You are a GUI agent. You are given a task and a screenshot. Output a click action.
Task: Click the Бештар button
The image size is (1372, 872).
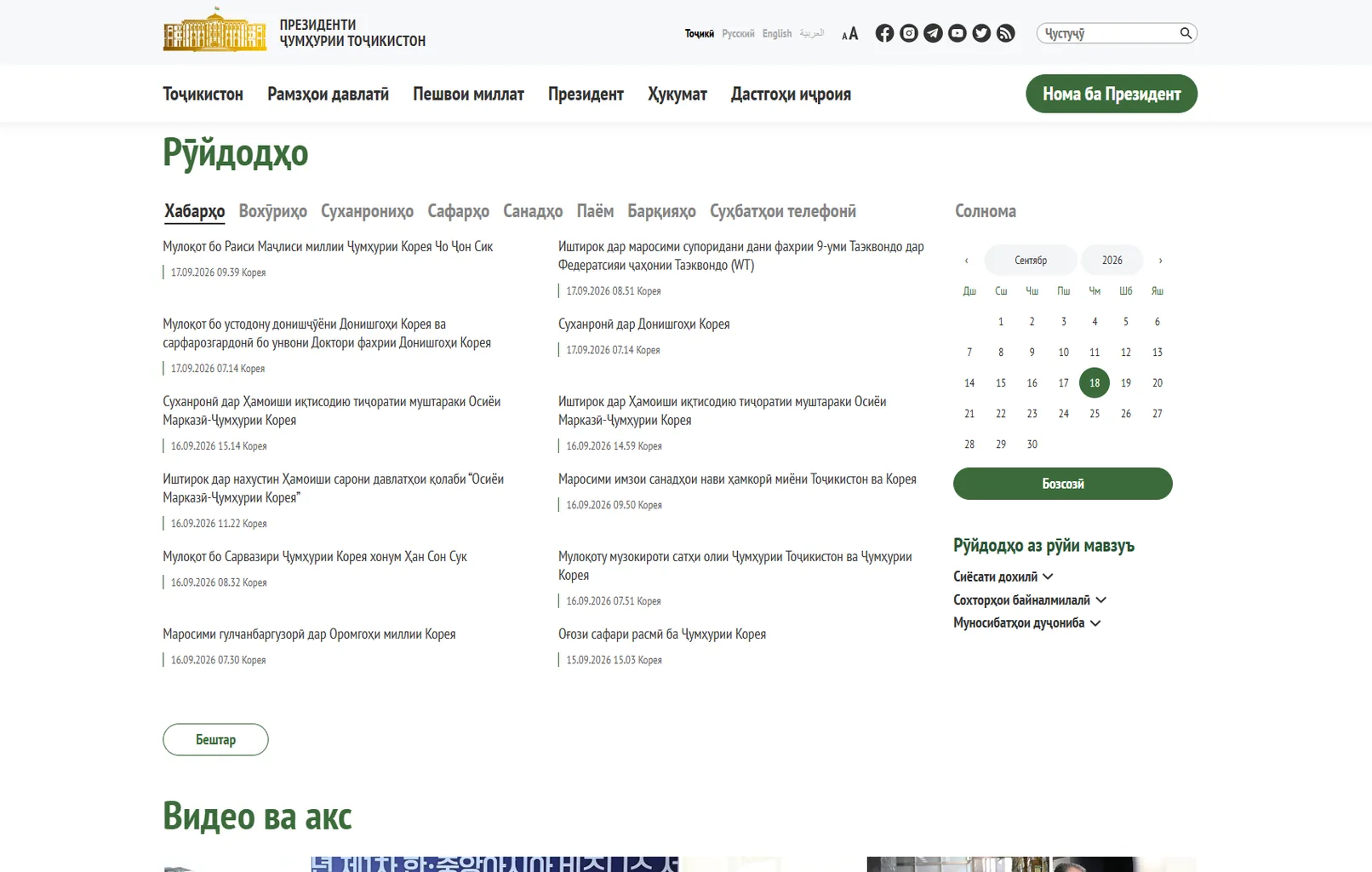point(215,739)
